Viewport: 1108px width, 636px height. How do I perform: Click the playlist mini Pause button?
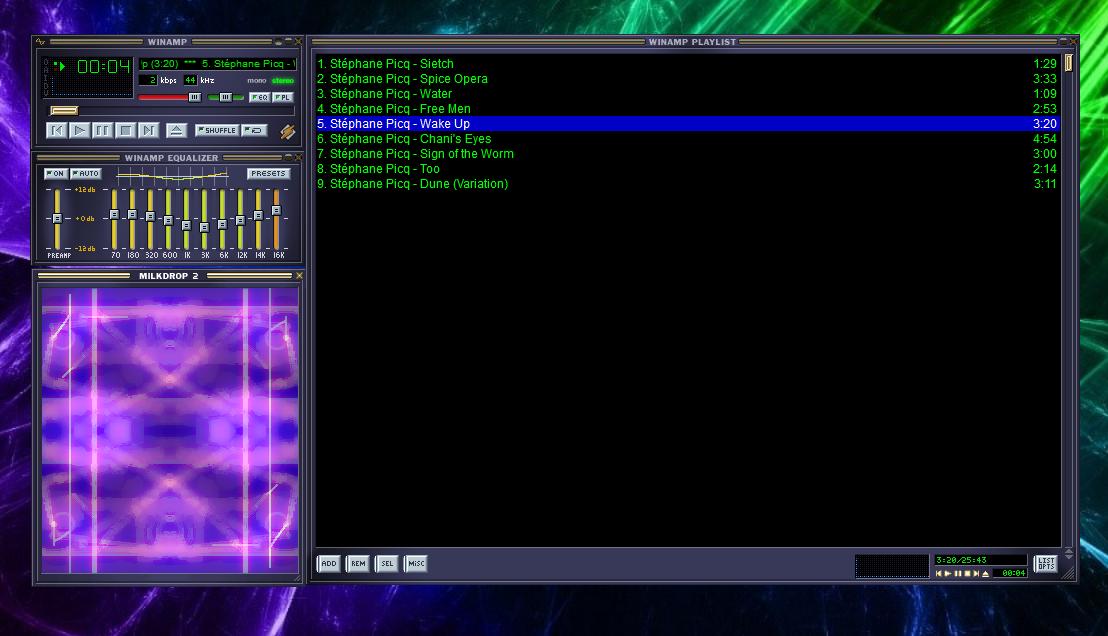(958, 574)
